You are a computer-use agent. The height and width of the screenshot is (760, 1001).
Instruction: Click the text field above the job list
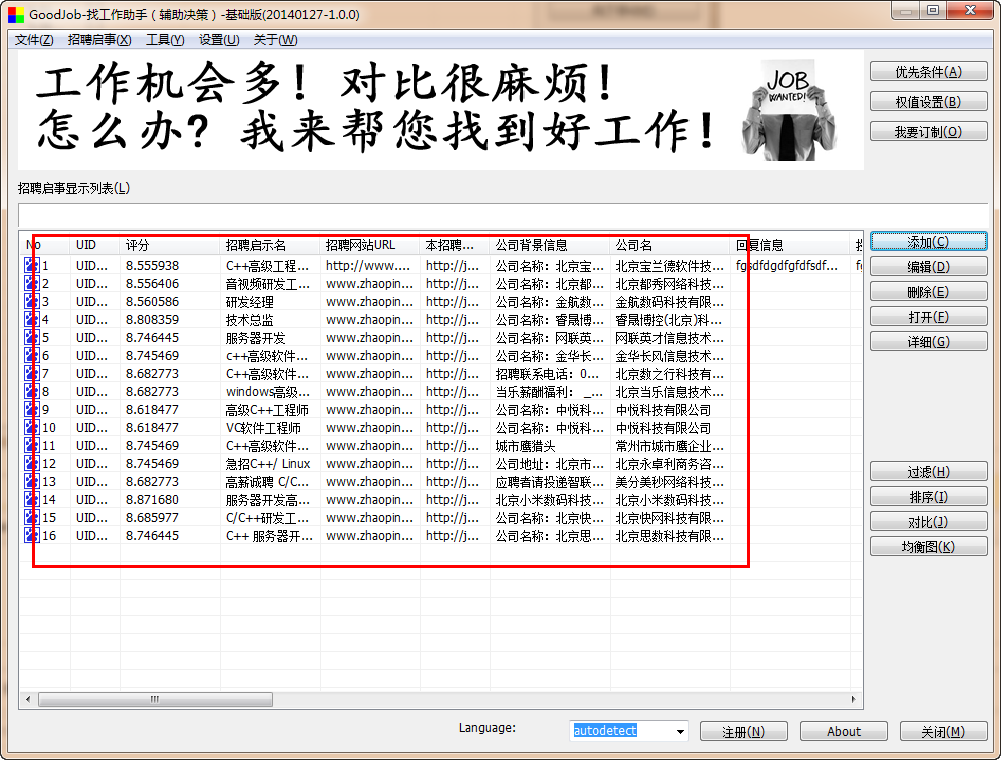[x=503, y=215]
